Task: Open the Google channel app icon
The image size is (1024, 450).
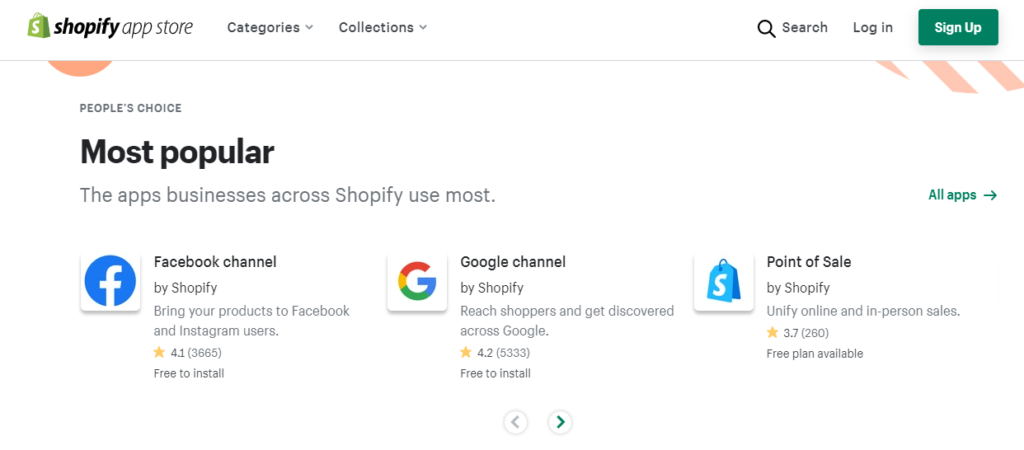Action: 417,281
